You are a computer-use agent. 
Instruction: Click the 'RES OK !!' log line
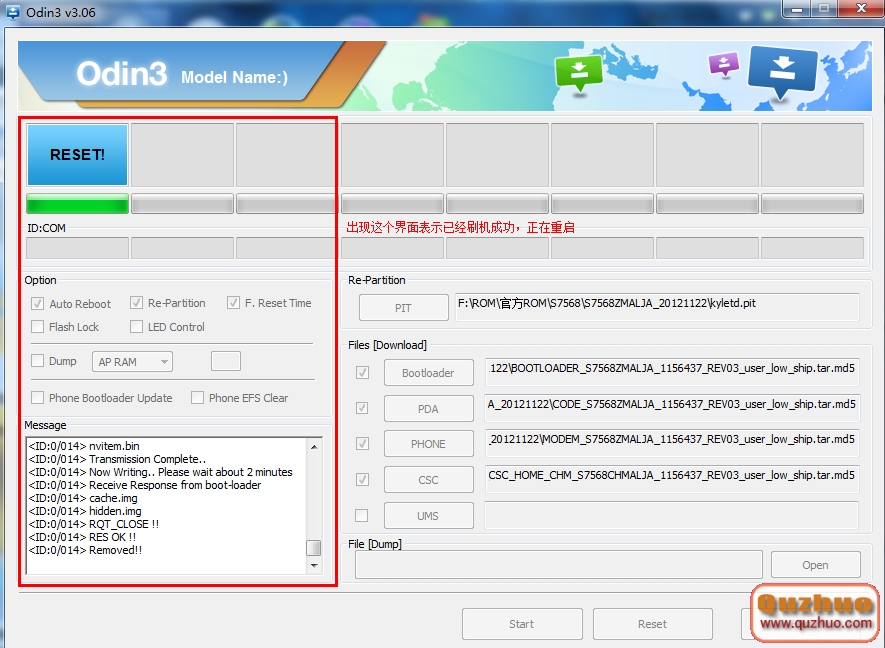pos(82,537)
